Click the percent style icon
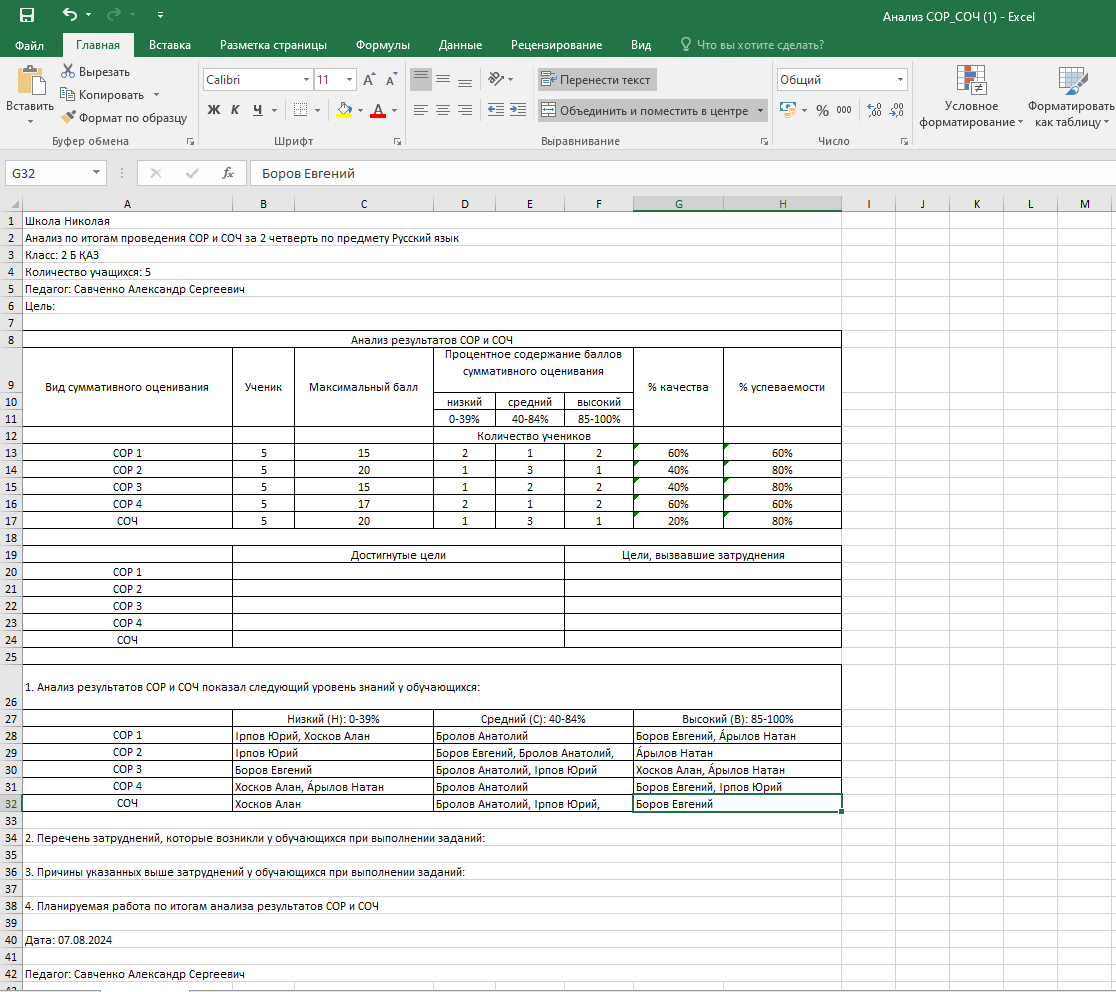The width and height of the screenshot is (1116, 992). pos(822,110)
